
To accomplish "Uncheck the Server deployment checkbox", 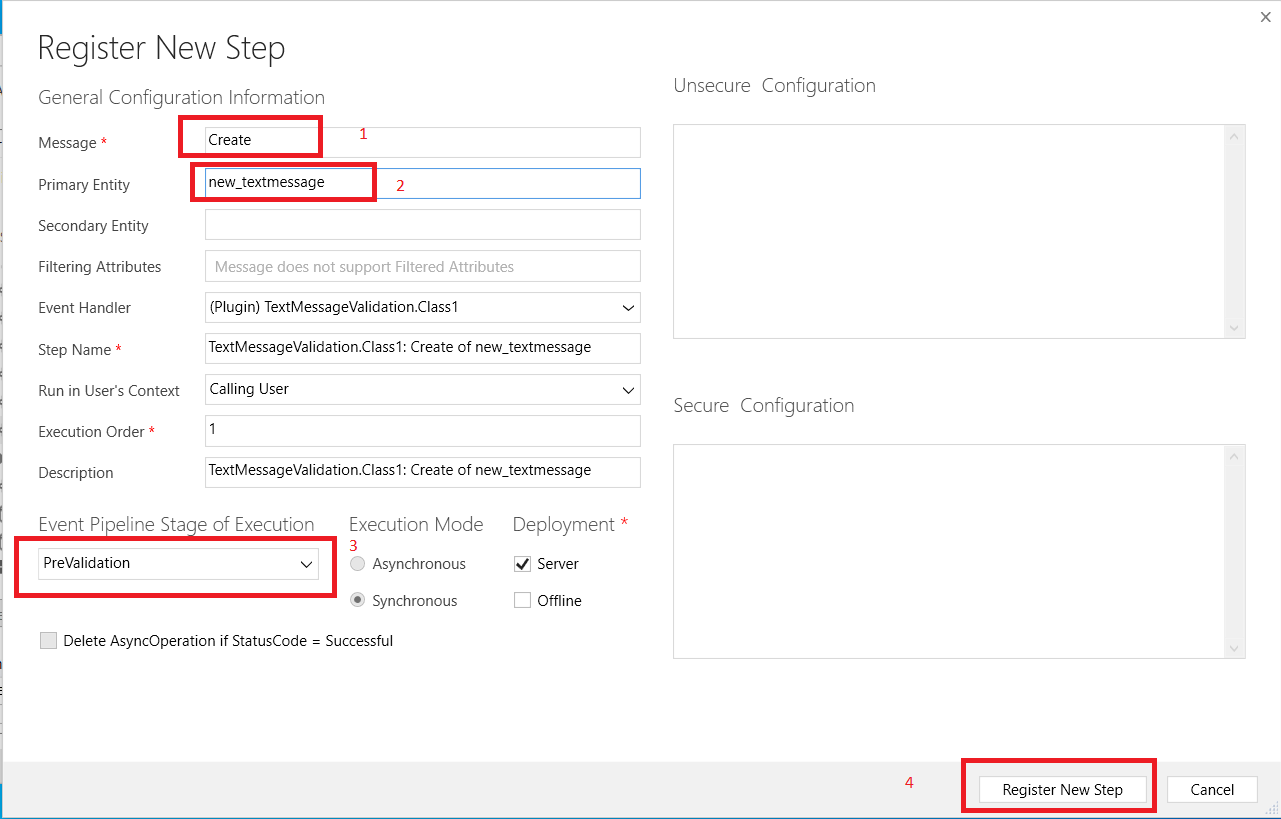I will (522, 564).
